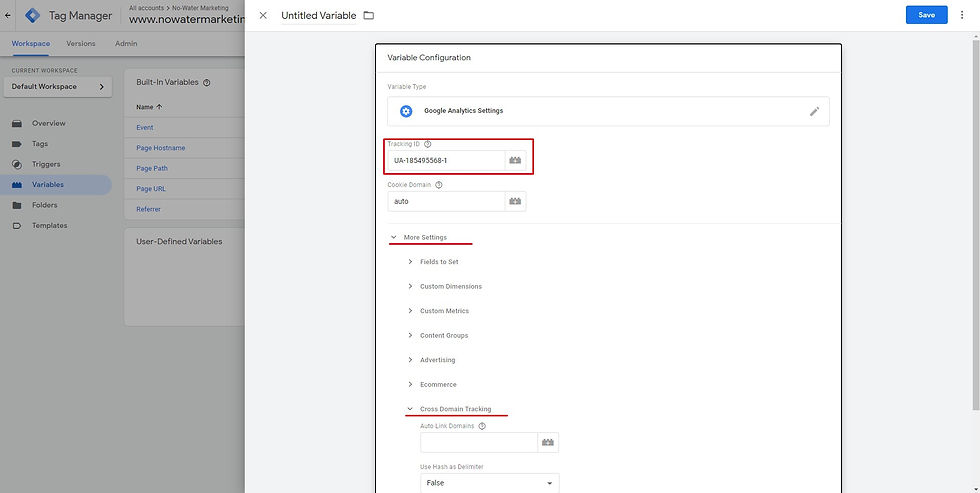Insert variable in Auto Link Domains

[x=548, y=442]
